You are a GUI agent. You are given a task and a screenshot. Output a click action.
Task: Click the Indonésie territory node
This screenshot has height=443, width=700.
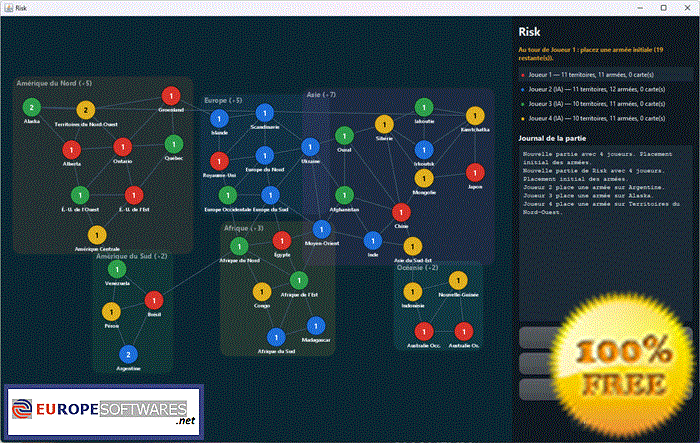(412, 292)
